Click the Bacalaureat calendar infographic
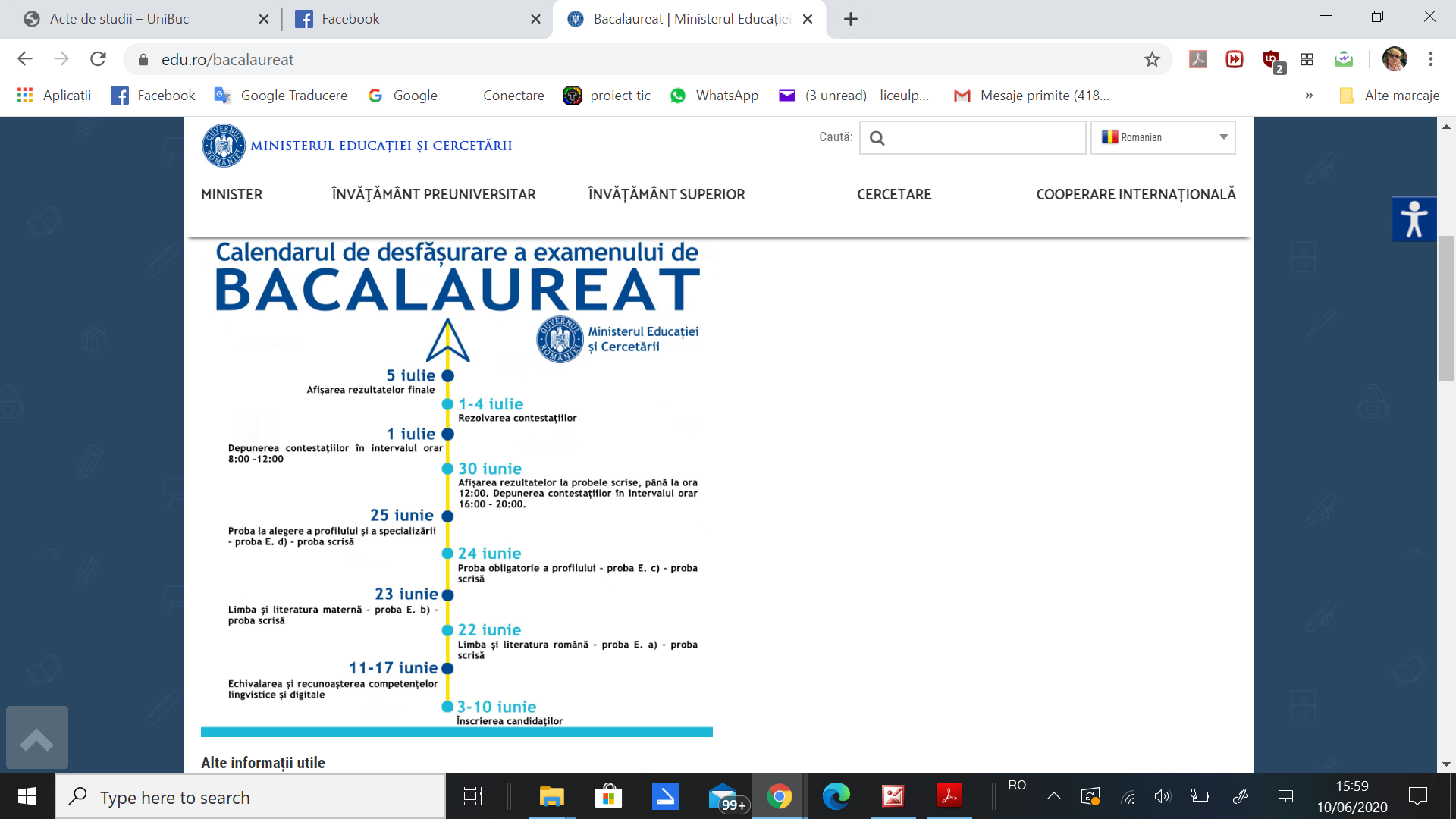 457,488
